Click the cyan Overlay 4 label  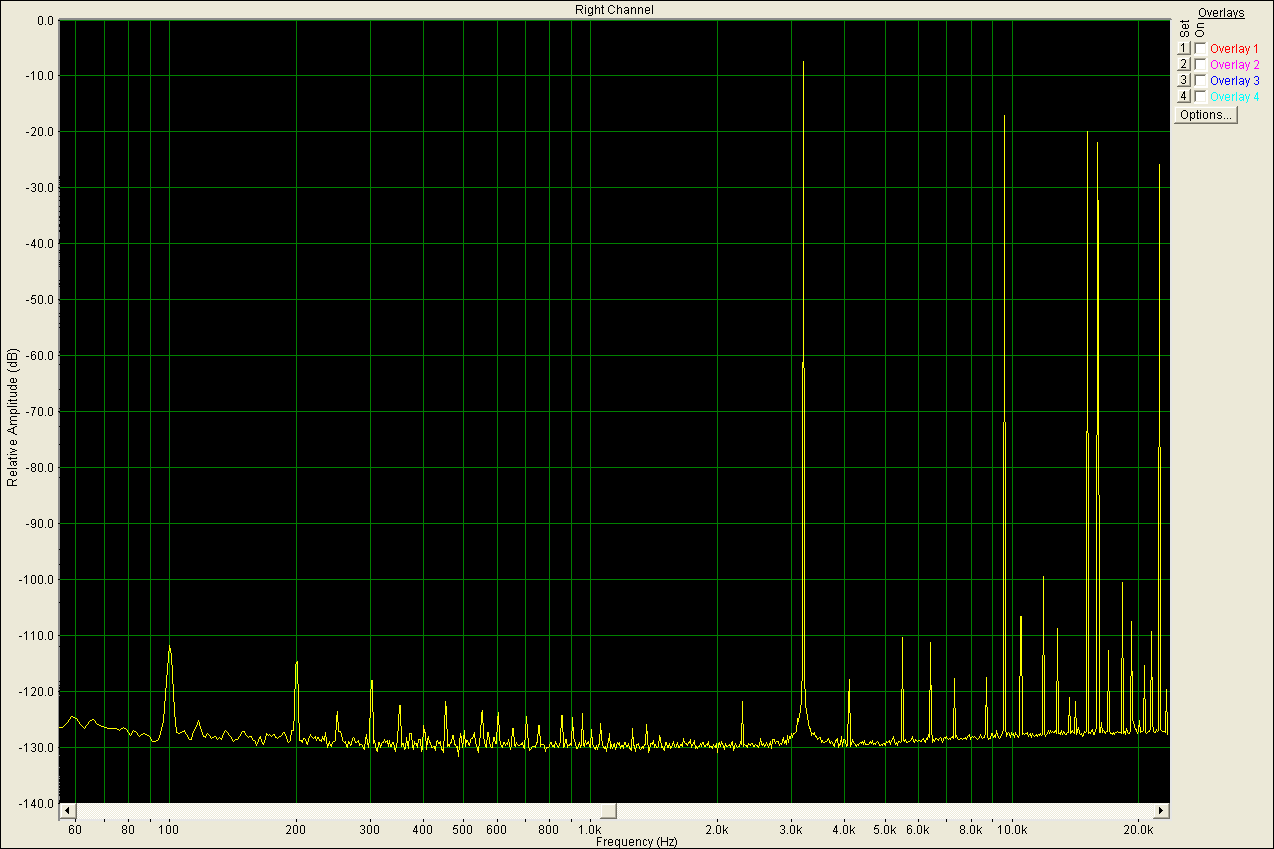click(1234, 96)
